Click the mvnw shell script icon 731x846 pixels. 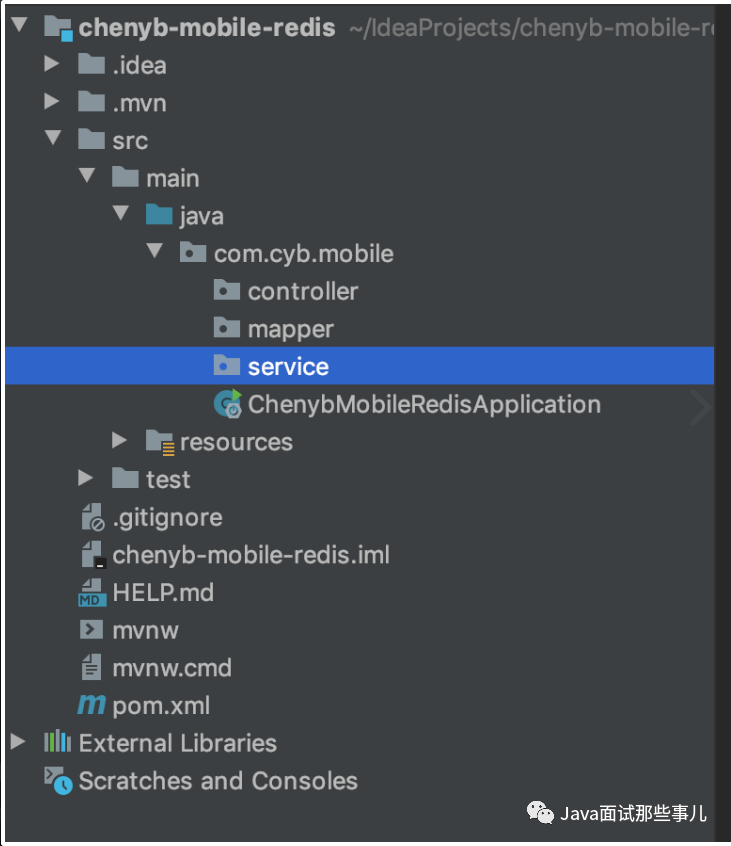pos(91,630)
